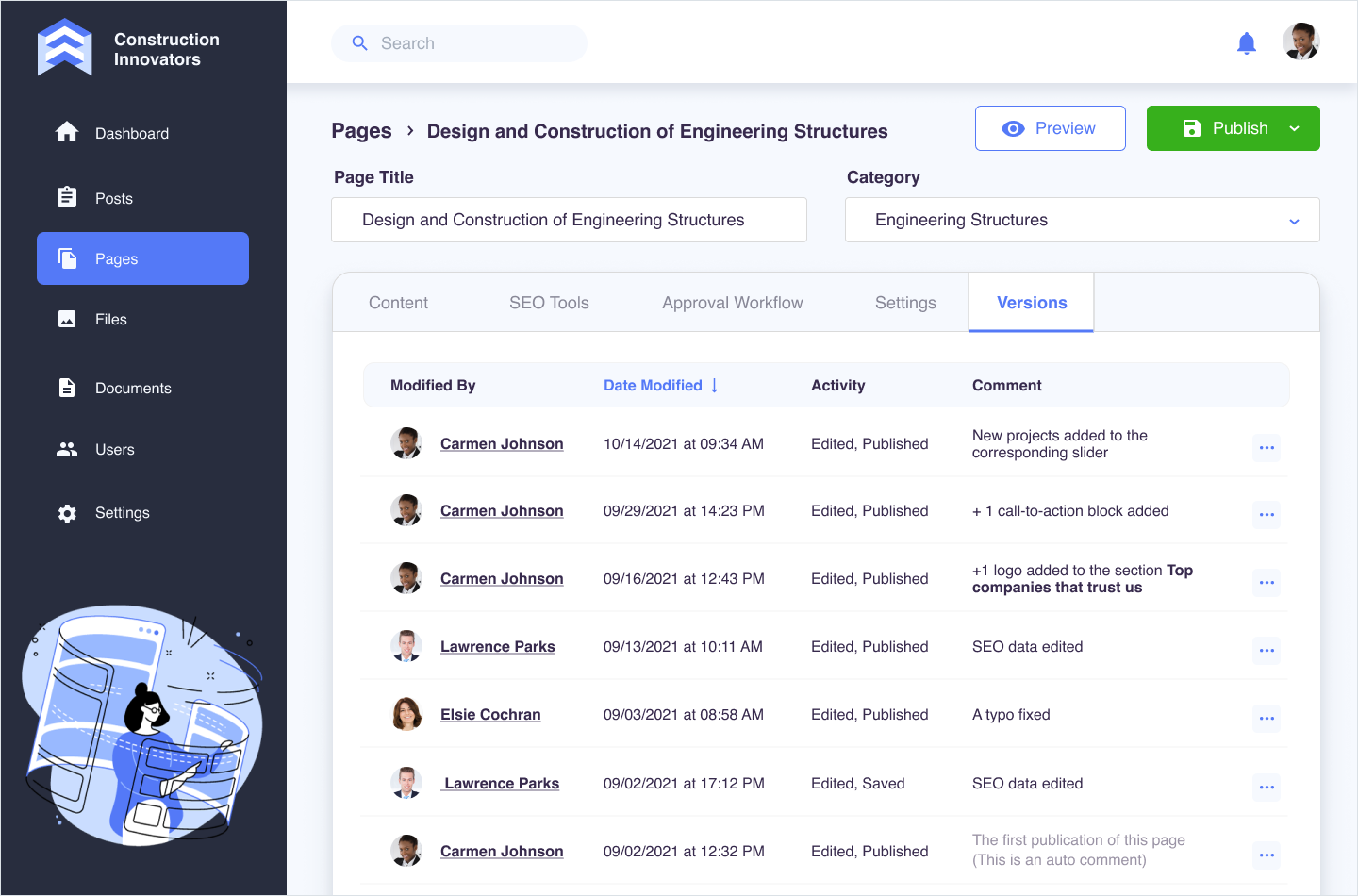Open the Lawrence Parks link dated 09/13/2021
1358x896 pixels.
[497, 646]
